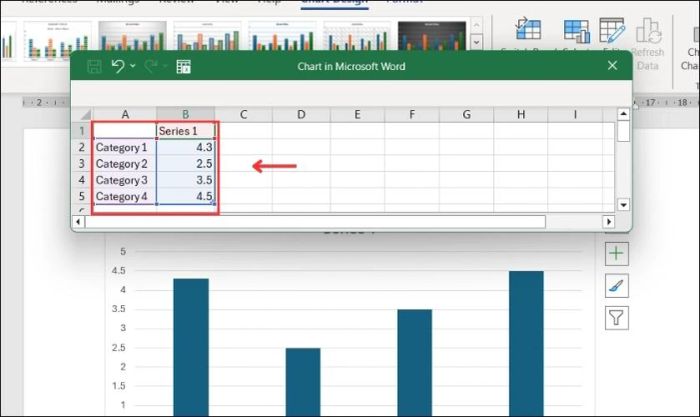This screenshot has width=700, height=417.
Task: Click the spreadsheet vertical scroll down arrow
Action: tap(623, 205)
